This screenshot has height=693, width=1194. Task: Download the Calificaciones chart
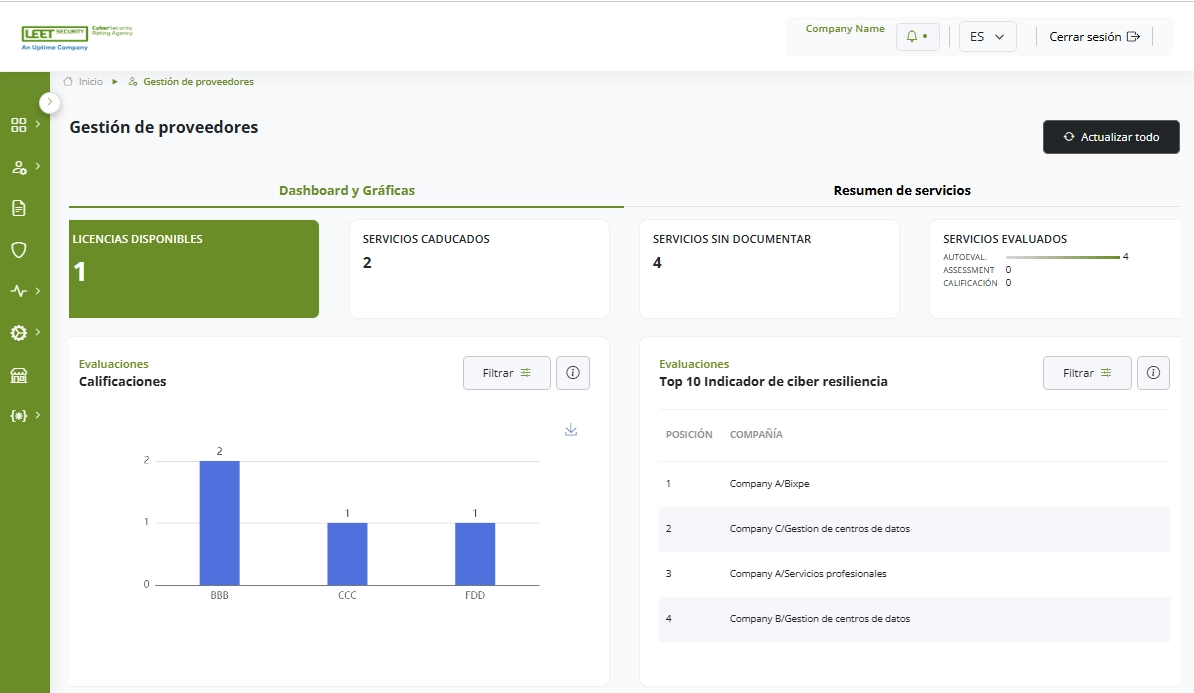(571, 430)
